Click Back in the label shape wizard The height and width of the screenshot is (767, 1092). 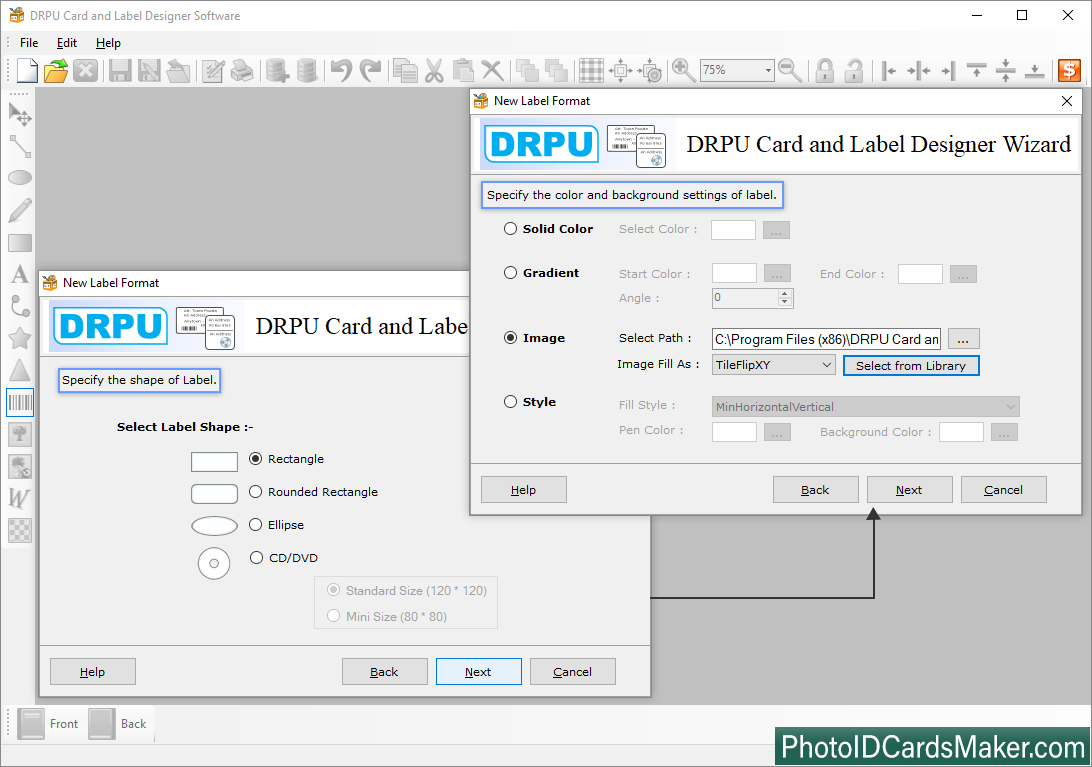click(x=384, y=672)
